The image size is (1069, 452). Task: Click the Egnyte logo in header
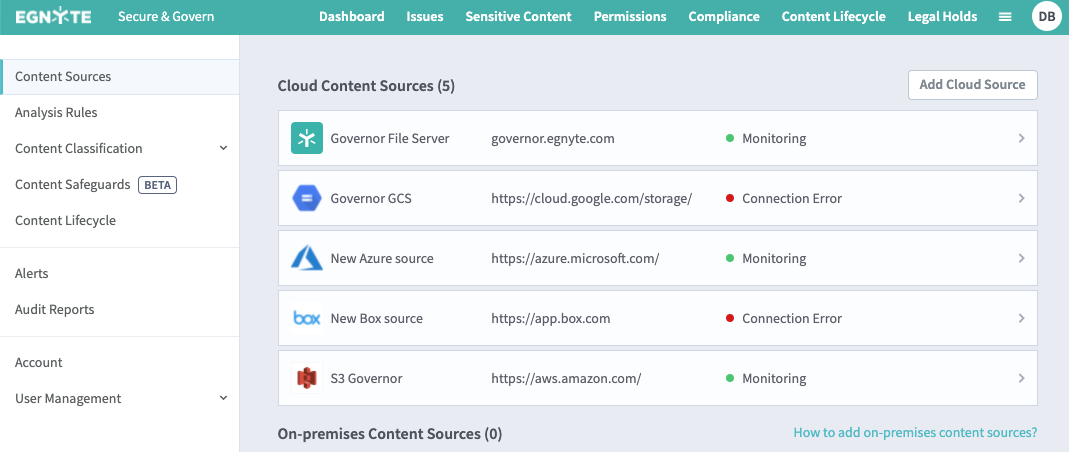pyautogui.click(x=55, y=17)
